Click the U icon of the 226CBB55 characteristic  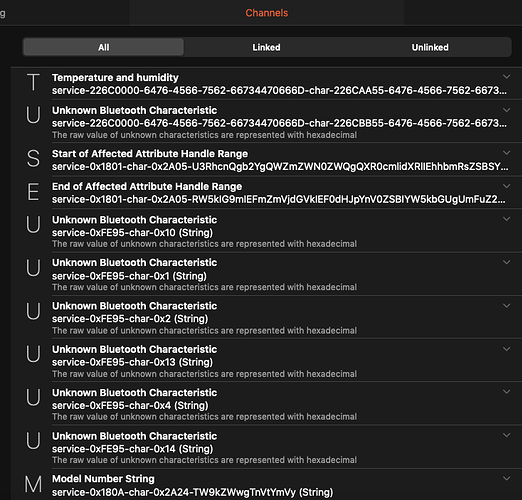click(33, 115)
